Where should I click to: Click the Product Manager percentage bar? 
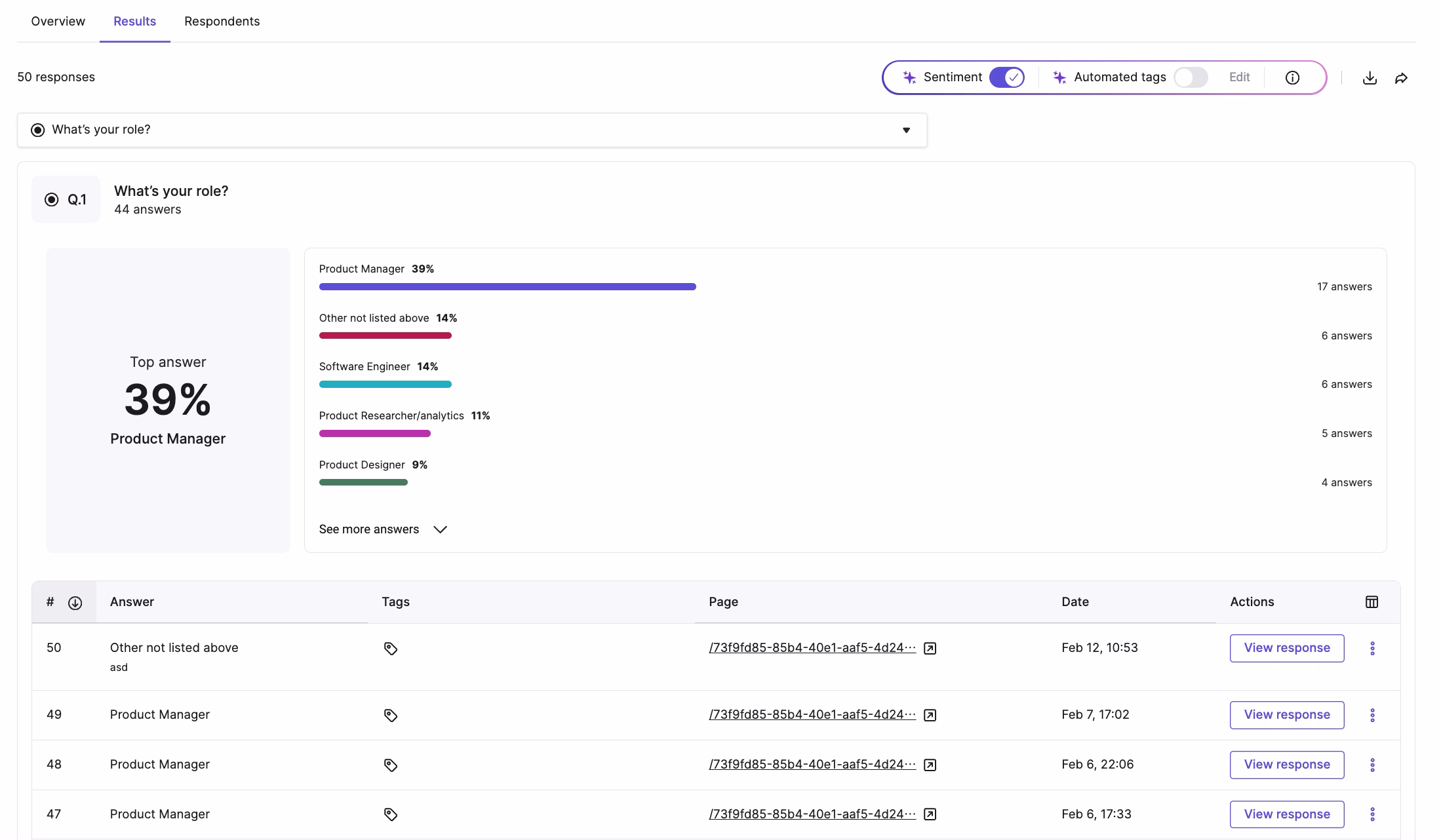pos(507,286)
